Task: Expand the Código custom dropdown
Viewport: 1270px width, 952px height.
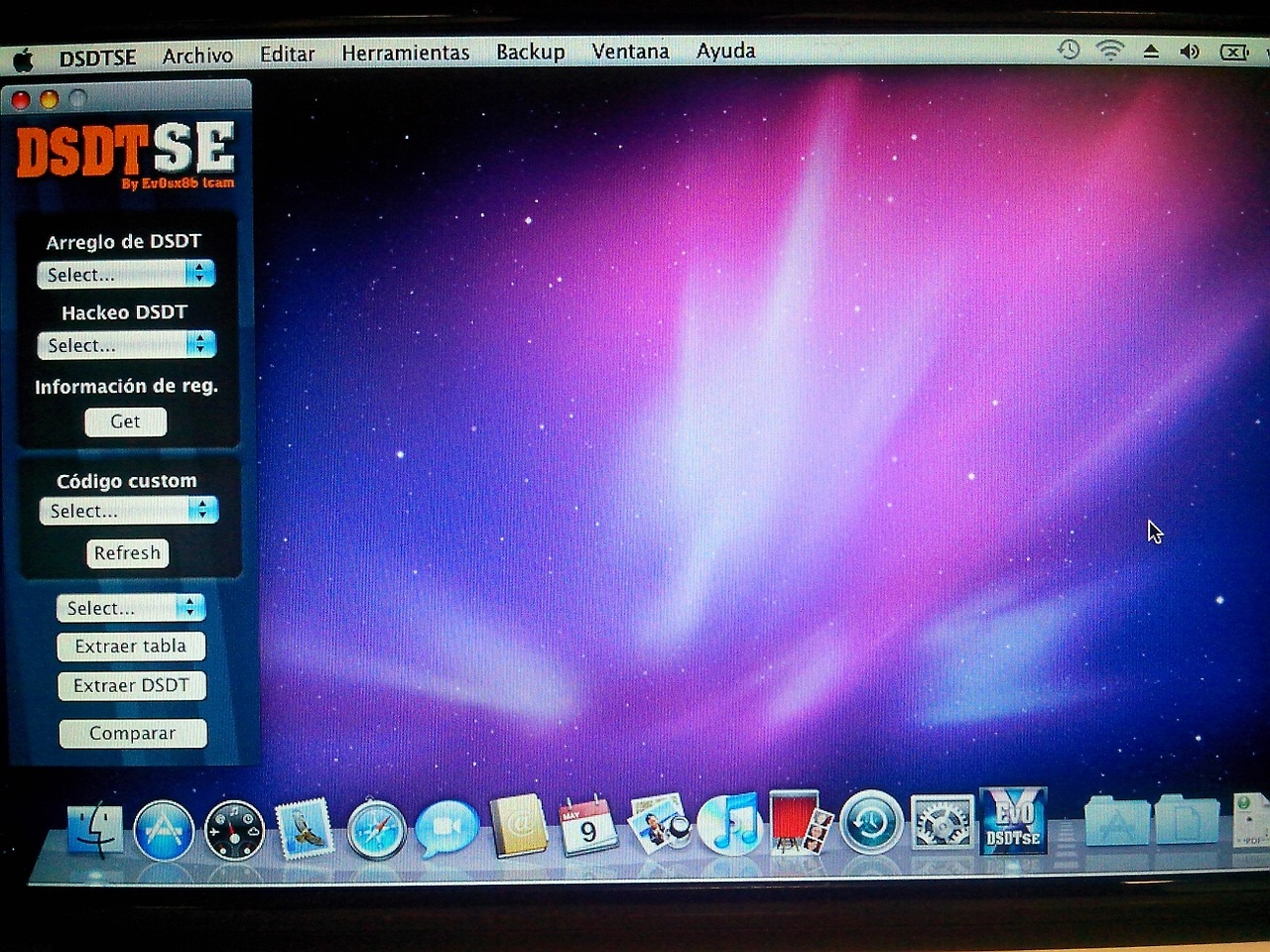Action: [x=128, y=511]
